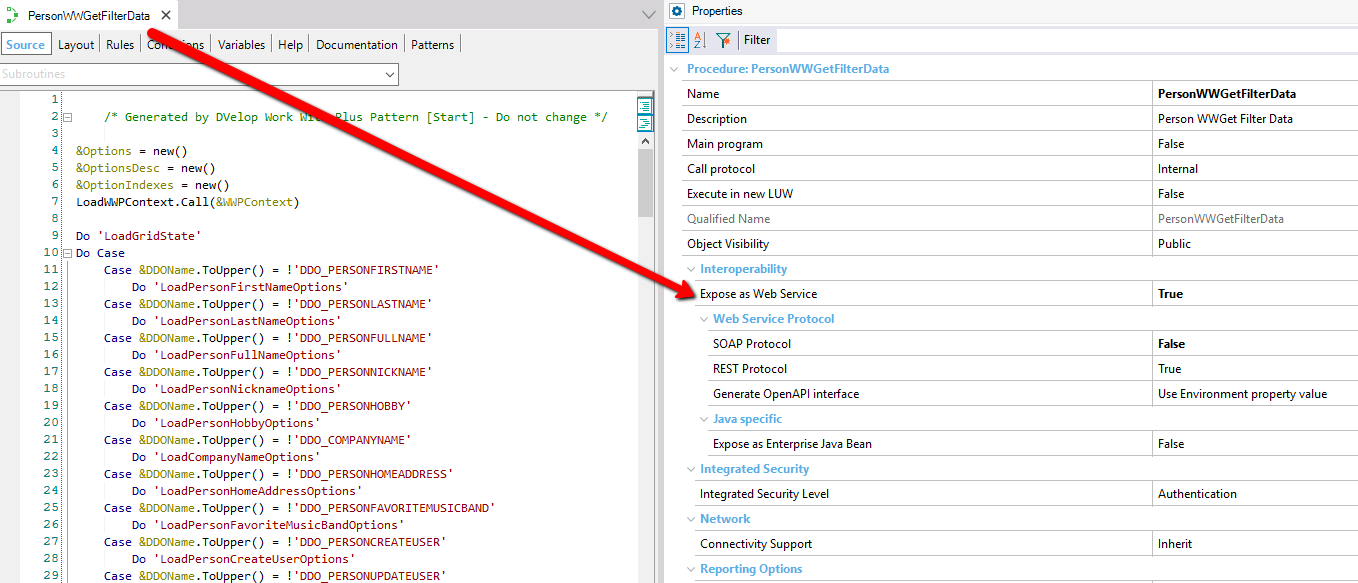Screen dimensions: 1358x583
Task: Edit the Description value 'Person WWGet Filter Data'
Action: 1255,119
